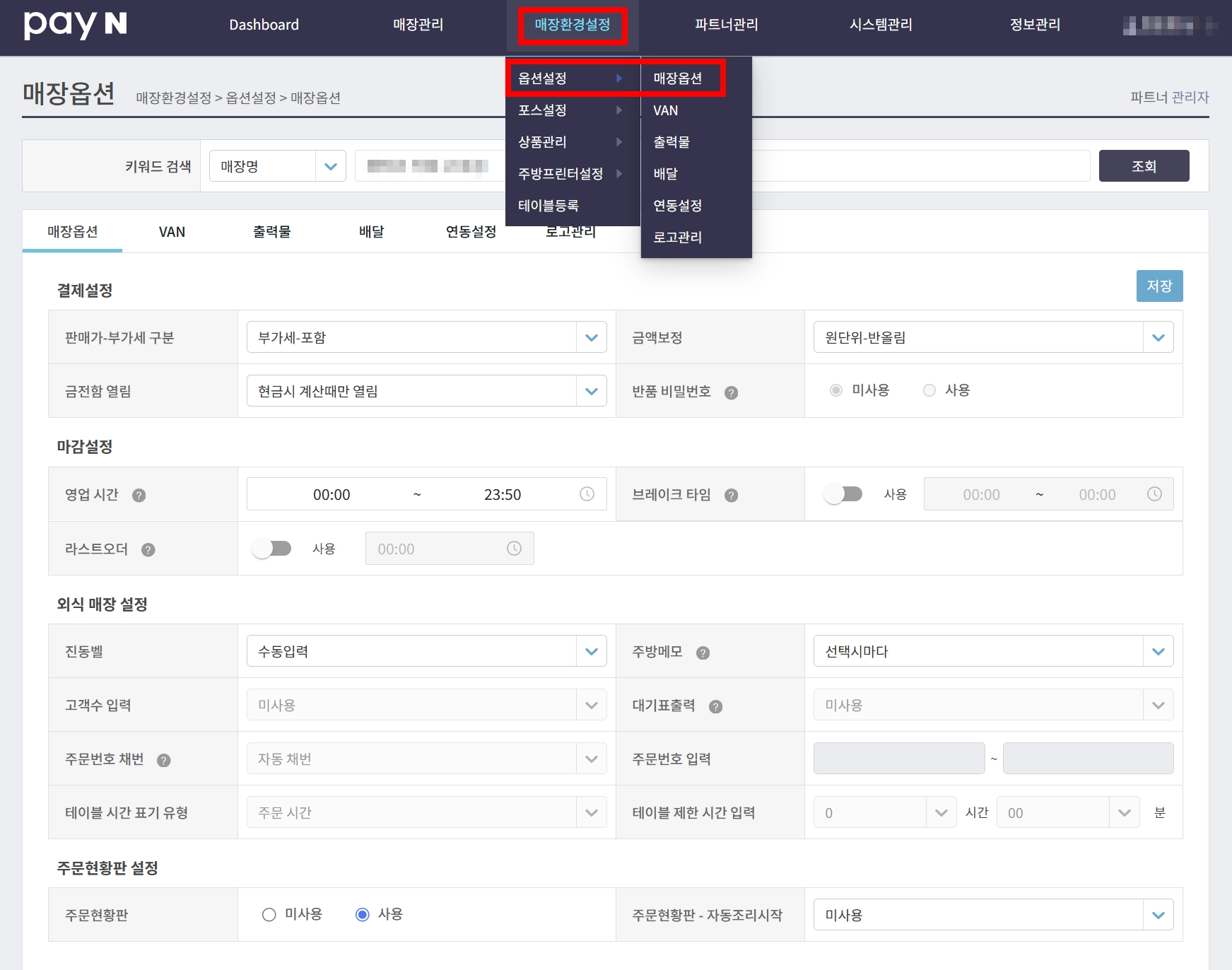Click 영업 시간 end time 23:50
This screenshot has width=1232, height=970.
[503, 495]
